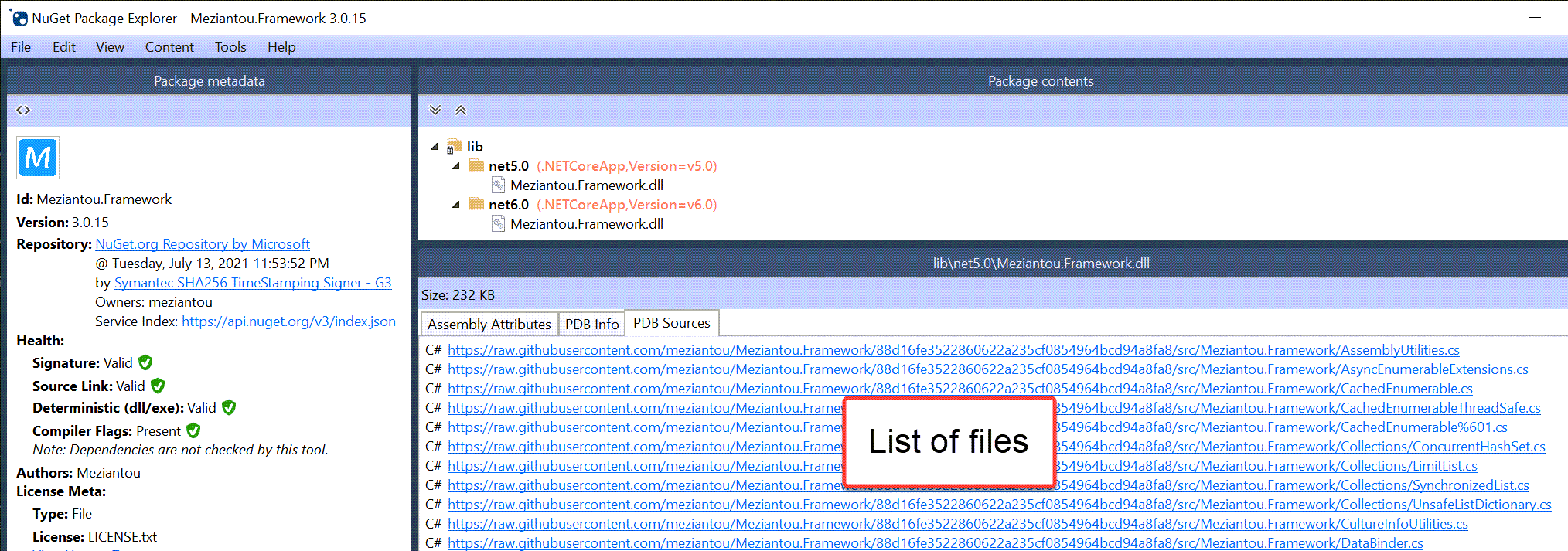Open the Tools menu

(230, 47)
